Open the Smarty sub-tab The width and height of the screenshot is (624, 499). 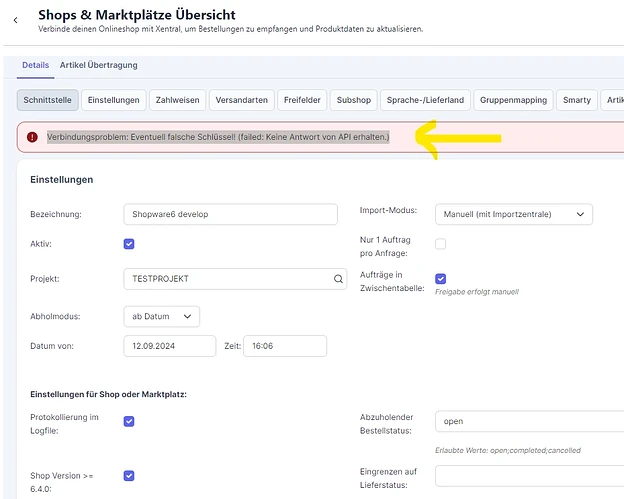577,100
